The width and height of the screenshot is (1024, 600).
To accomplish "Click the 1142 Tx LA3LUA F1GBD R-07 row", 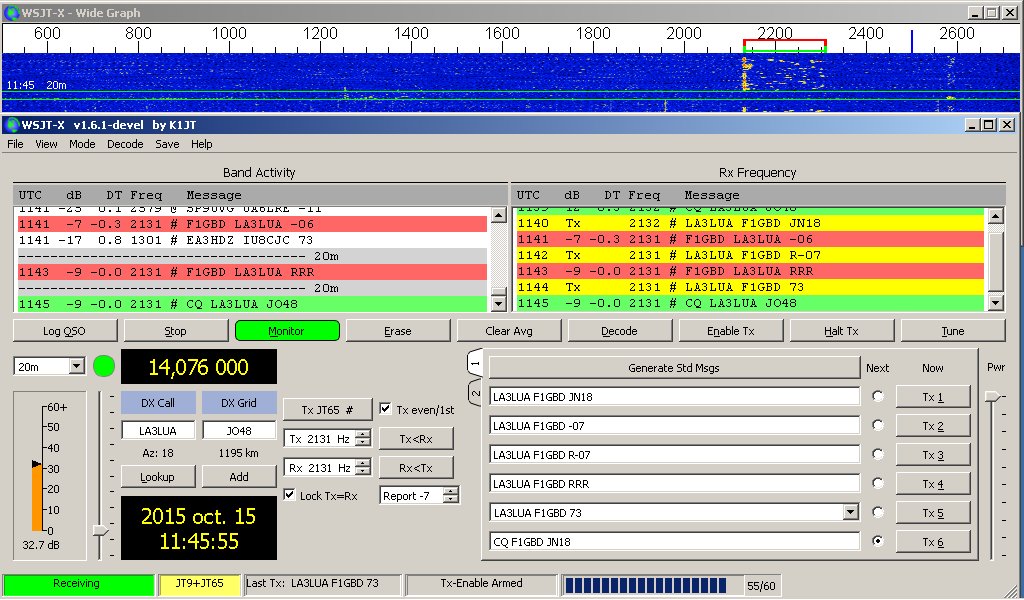I will click(750, 255).
